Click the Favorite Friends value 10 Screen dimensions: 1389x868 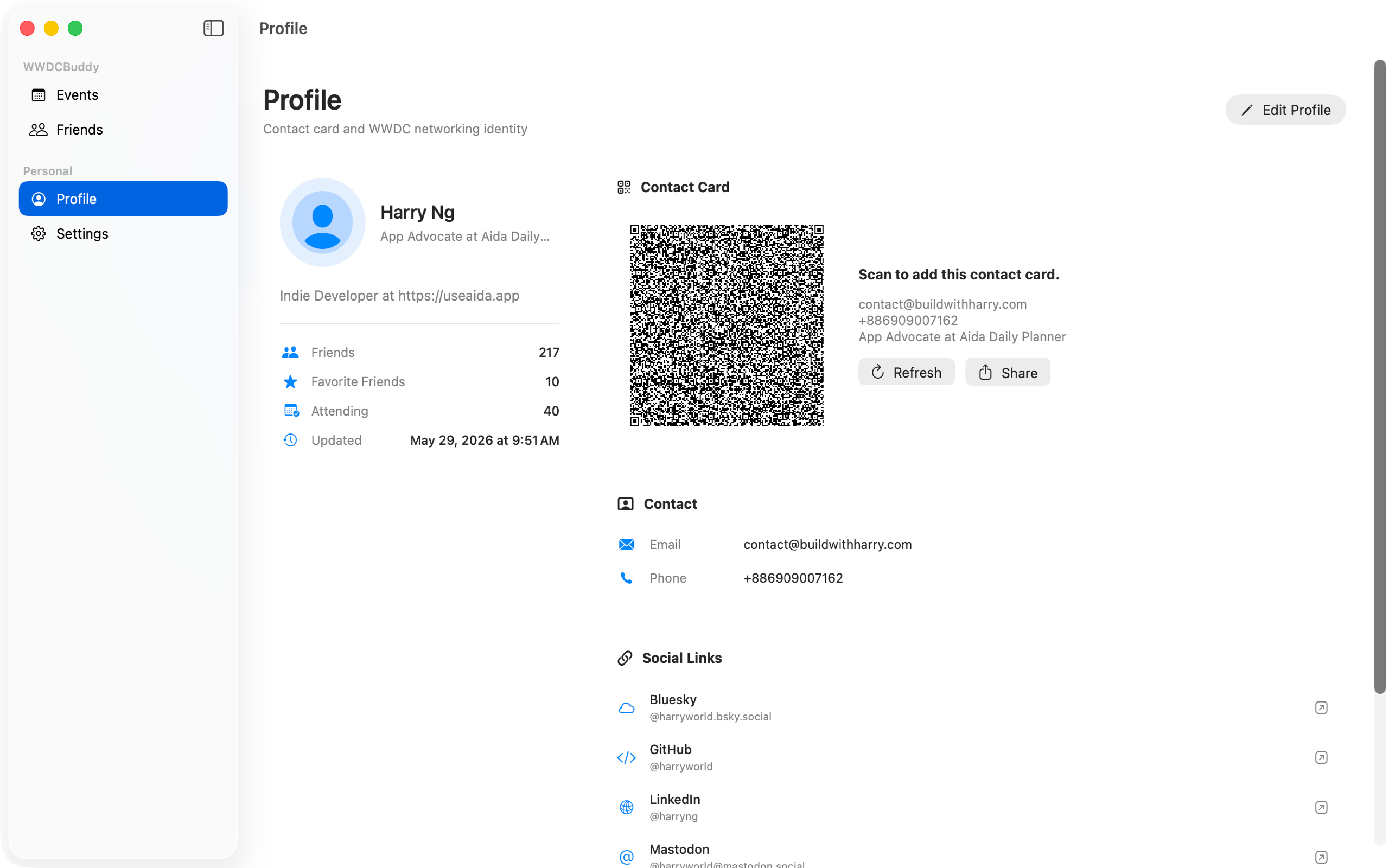click(552, 382)
